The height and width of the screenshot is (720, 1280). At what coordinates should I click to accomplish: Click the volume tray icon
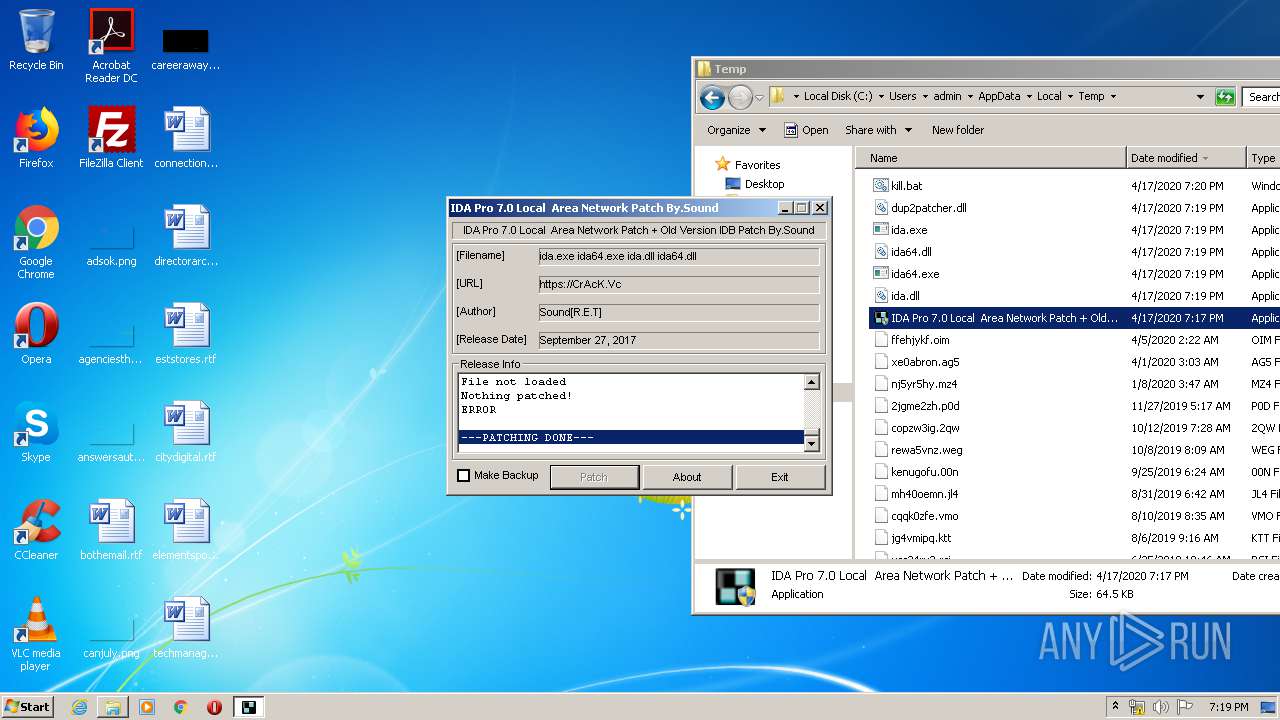1161,707
